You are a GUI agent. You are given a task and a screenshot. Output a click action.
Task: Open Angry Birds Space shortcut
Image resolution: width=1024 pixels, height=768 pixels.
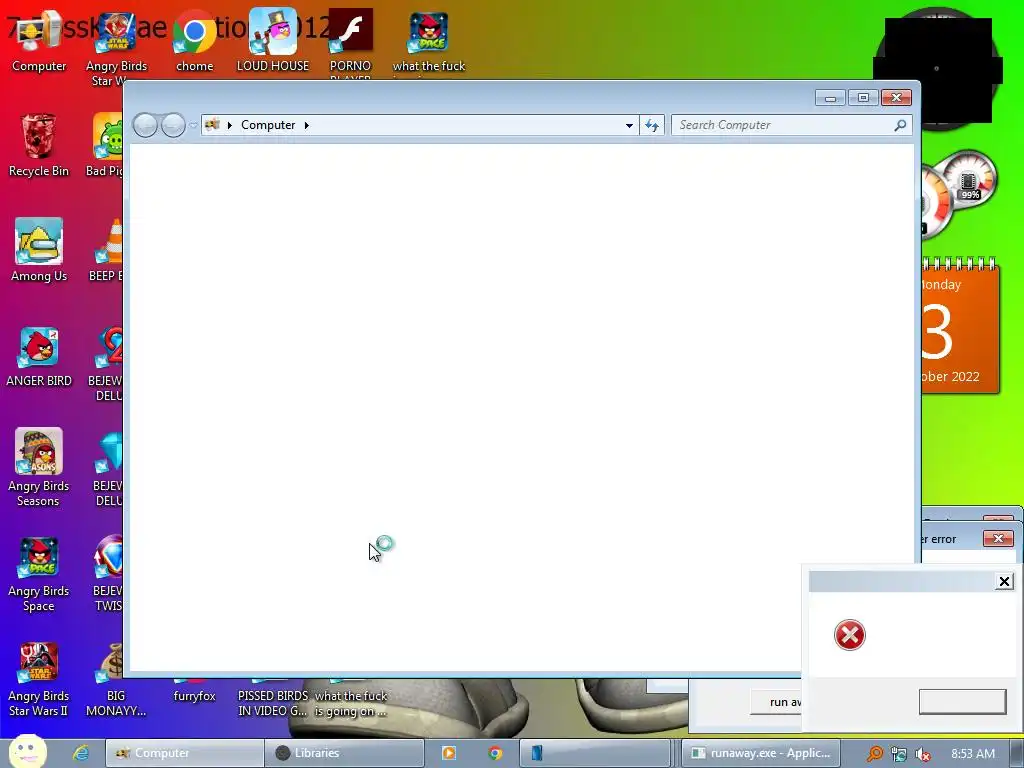click(39, 573)
